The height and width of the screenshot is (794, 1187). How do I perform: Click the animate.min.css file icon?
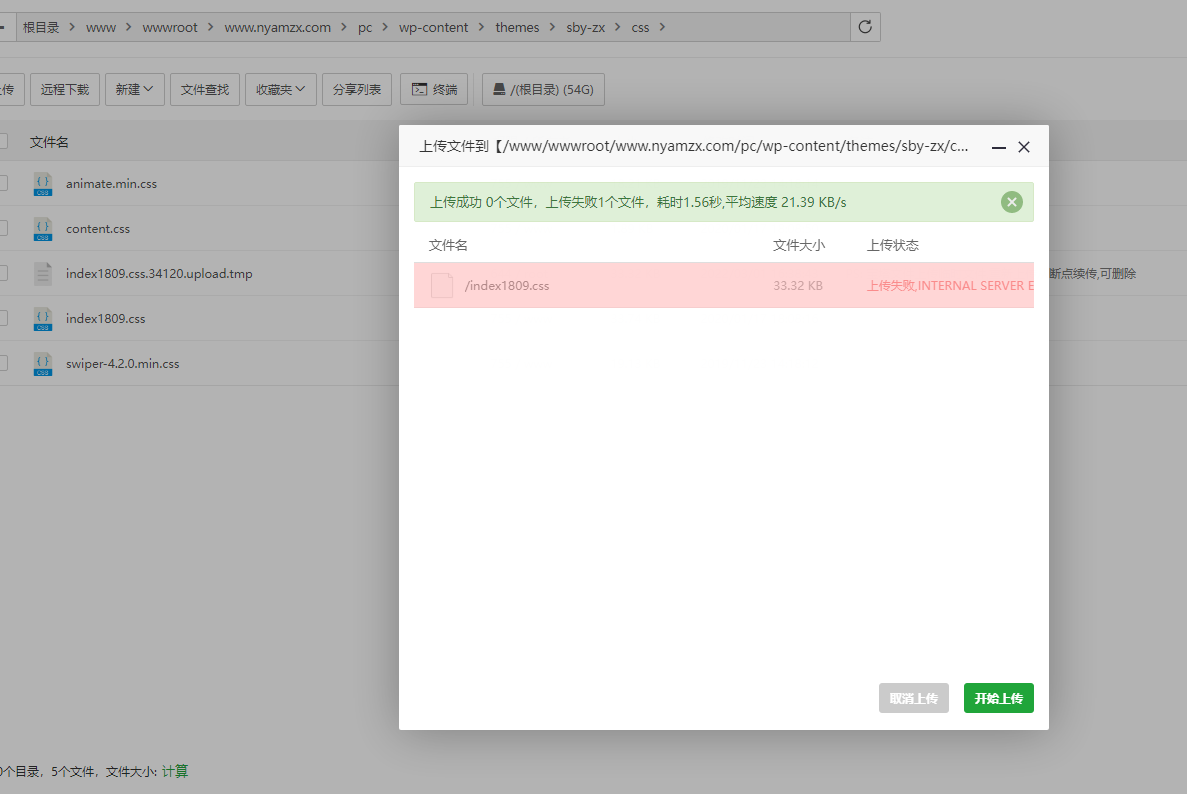point(43,184)
